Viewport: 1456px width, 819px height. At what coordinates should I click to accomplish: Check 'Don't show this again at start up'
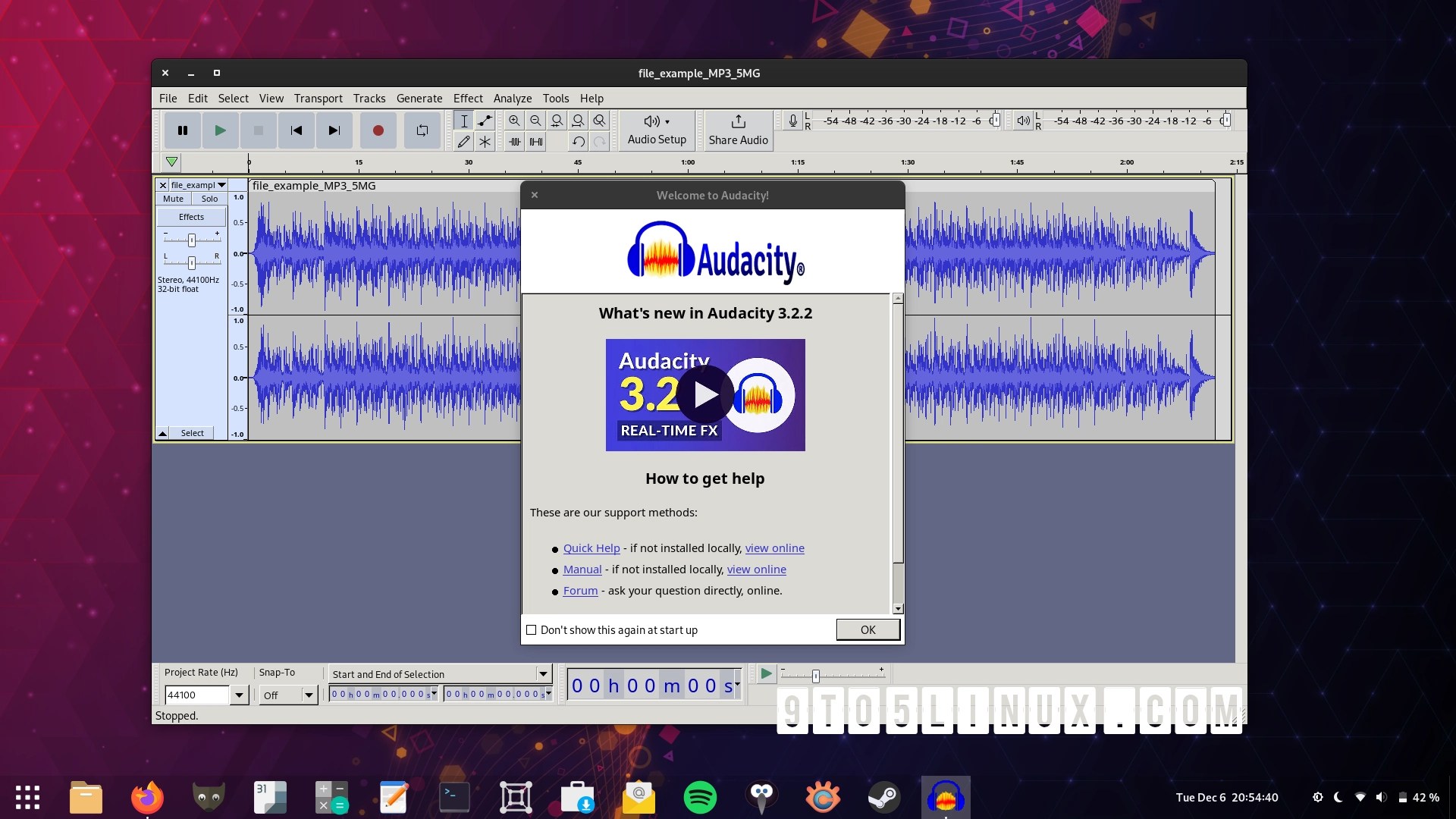point(532,630)
